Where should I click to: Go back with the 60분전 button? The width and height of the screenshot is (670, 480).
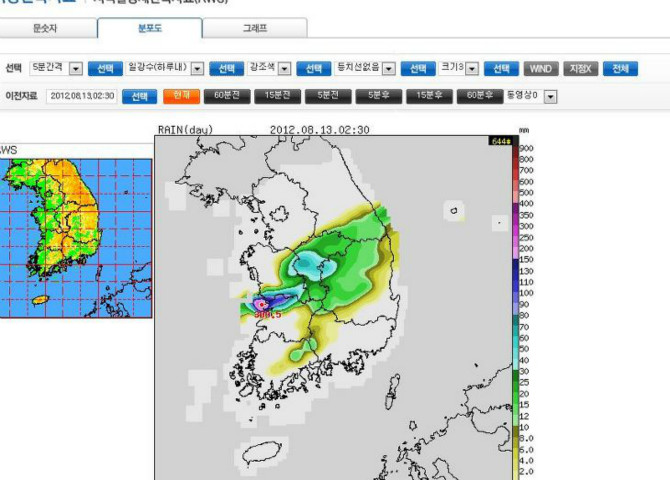(227, 96)
